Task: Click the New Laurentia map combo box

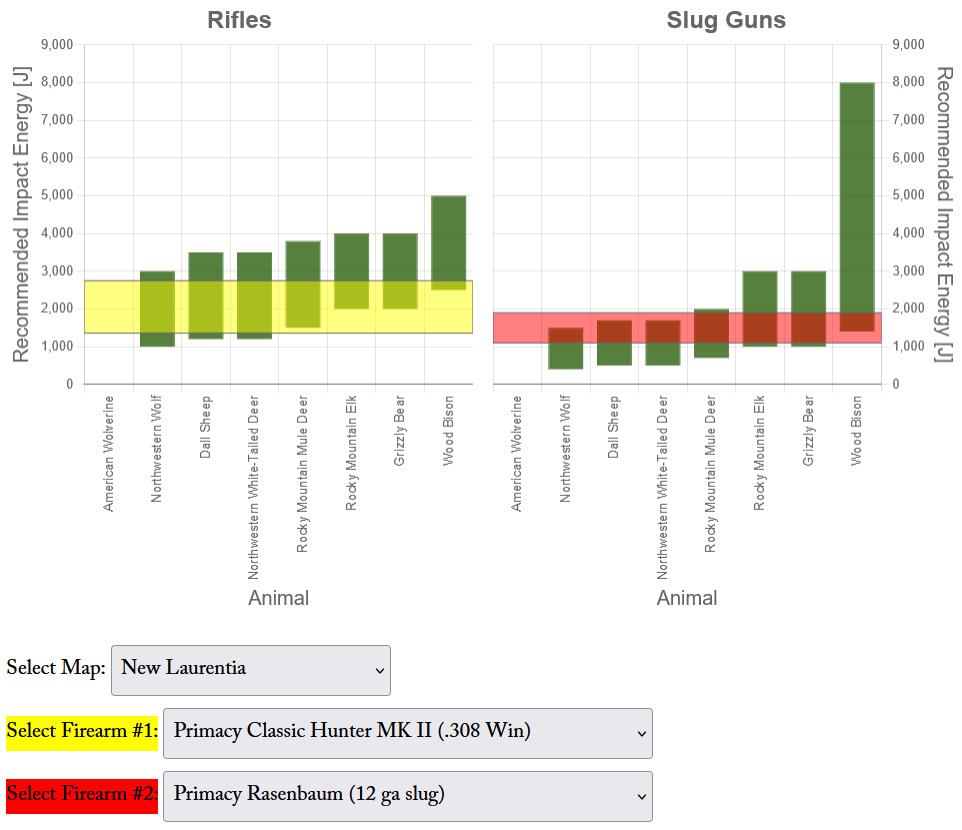Action: (x=250, y=670)
